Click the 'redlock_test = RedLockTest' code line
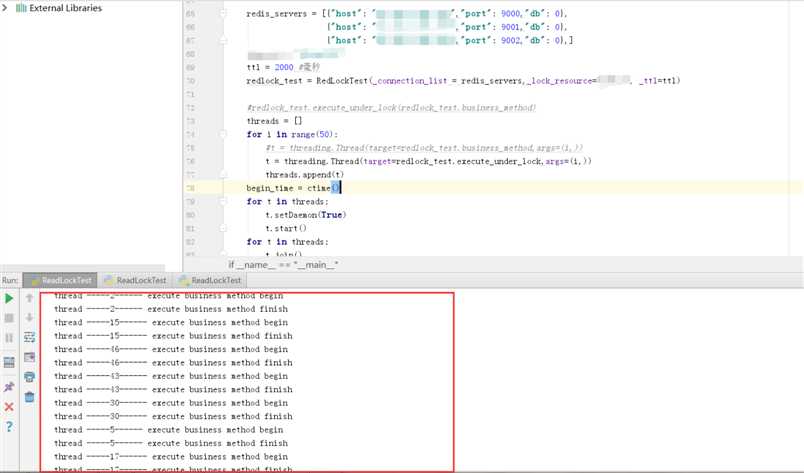Viewport: 804px width, 473px height. [x=463, y=81]
